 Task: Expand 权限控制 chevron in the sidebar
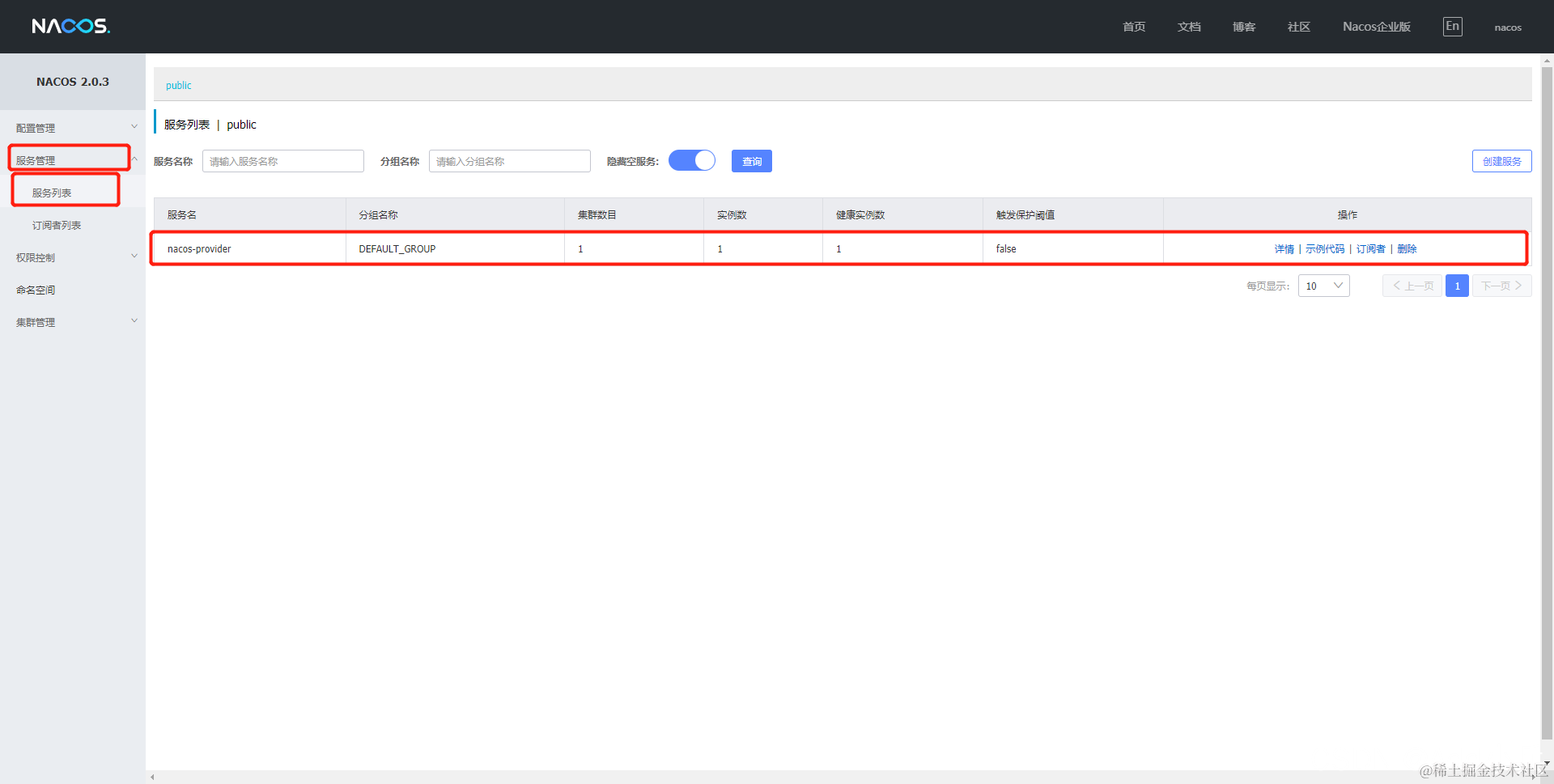pyautogui.click(x=134, y=256)
